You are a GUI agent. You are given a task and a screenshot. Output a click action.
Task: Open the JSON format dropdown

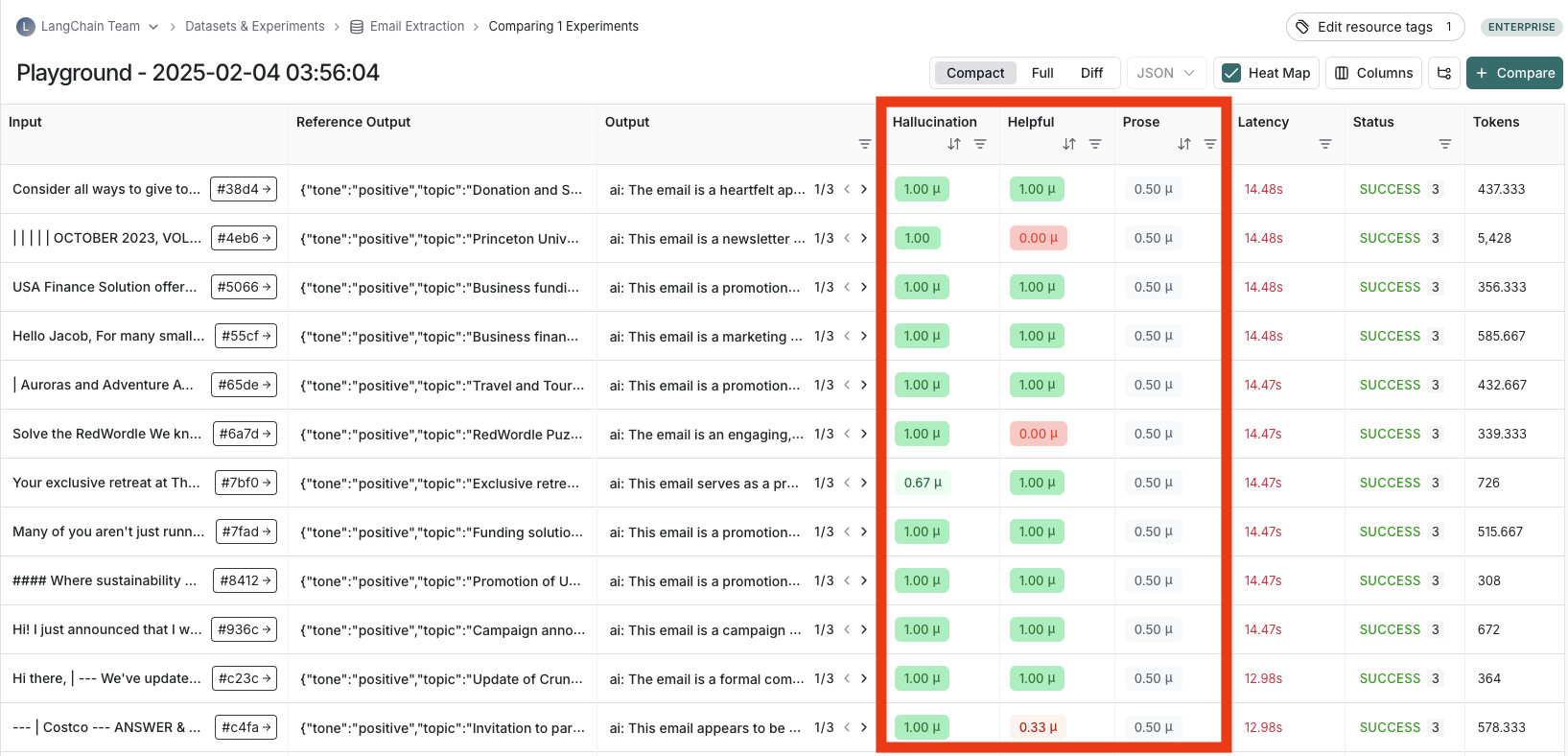tap(1165, 73)
